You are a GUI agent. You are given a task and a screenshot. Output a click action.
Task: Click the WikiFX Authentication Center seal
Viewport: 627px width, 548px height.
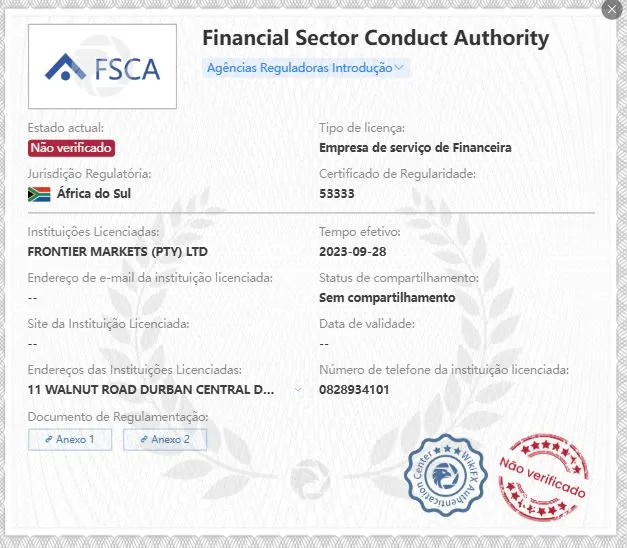446,475
